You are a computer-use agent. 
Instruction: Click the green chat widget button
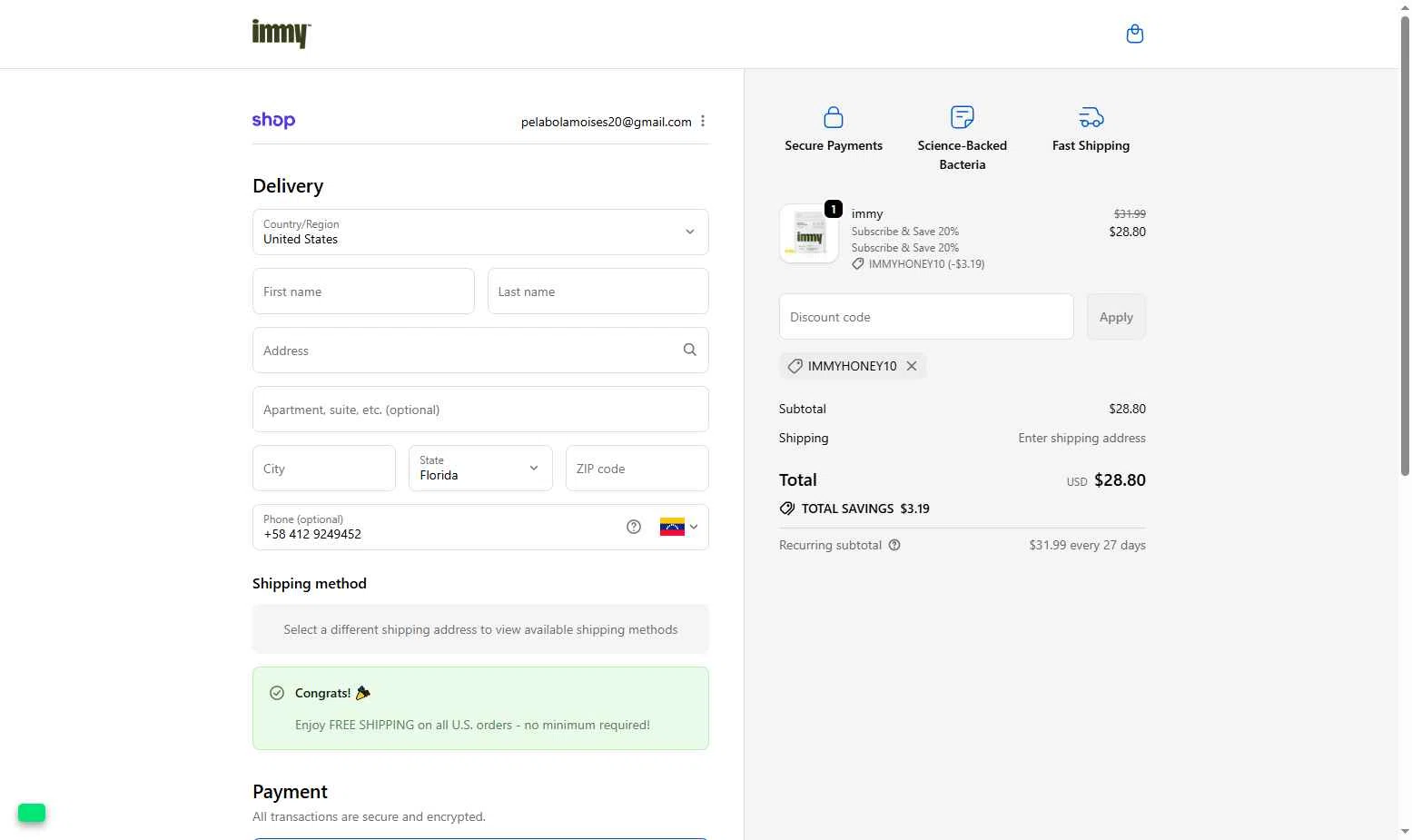point(32,813)
